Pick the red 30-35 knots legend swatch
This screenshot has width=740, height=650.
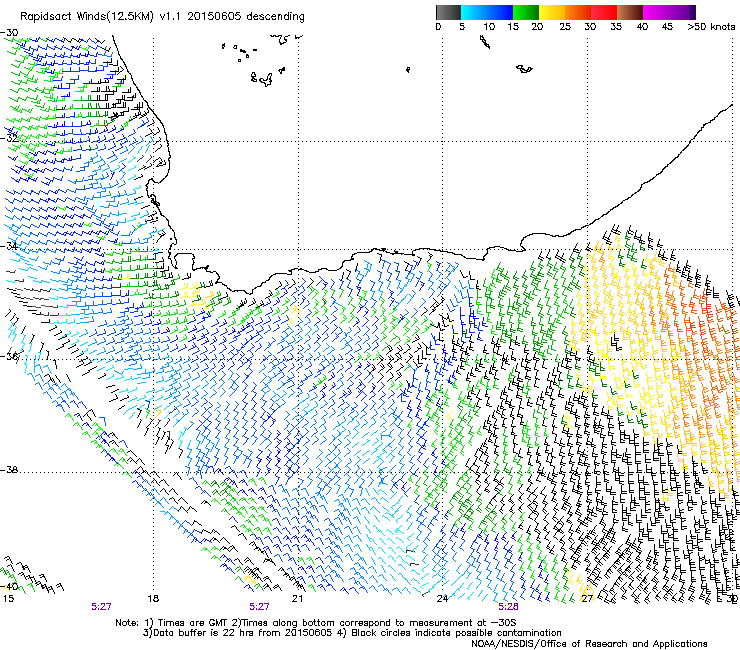coord(604,12)
